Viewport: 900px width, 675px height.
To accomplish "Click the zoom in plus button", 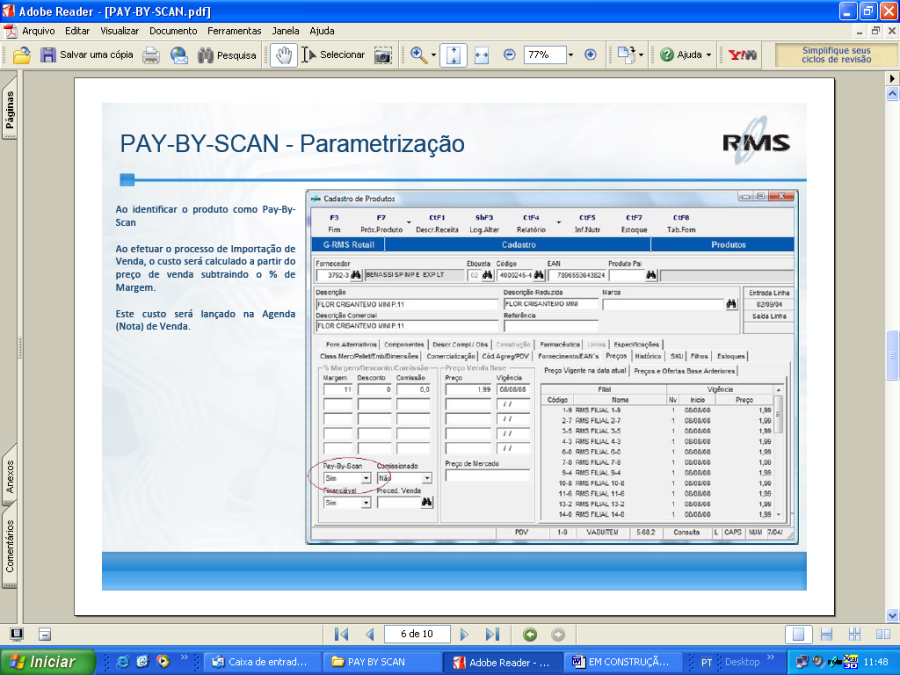I will [x=590, y=55].
